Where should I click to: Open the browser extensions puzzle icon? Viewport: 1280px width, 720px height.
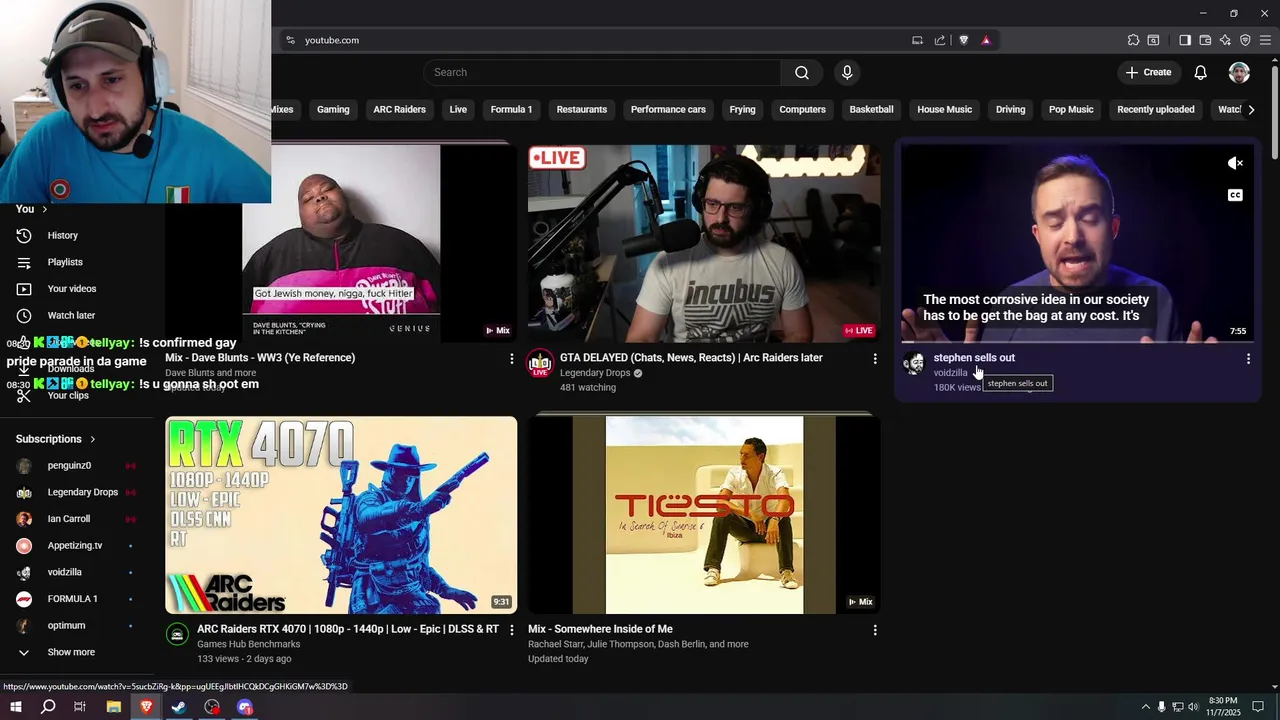(1133, 40)
